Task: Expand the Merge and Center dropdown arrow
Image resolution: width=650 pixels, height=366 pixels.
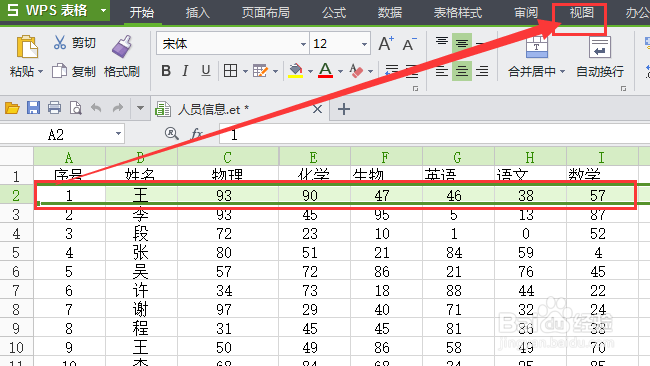Action: tap(563, 72)
